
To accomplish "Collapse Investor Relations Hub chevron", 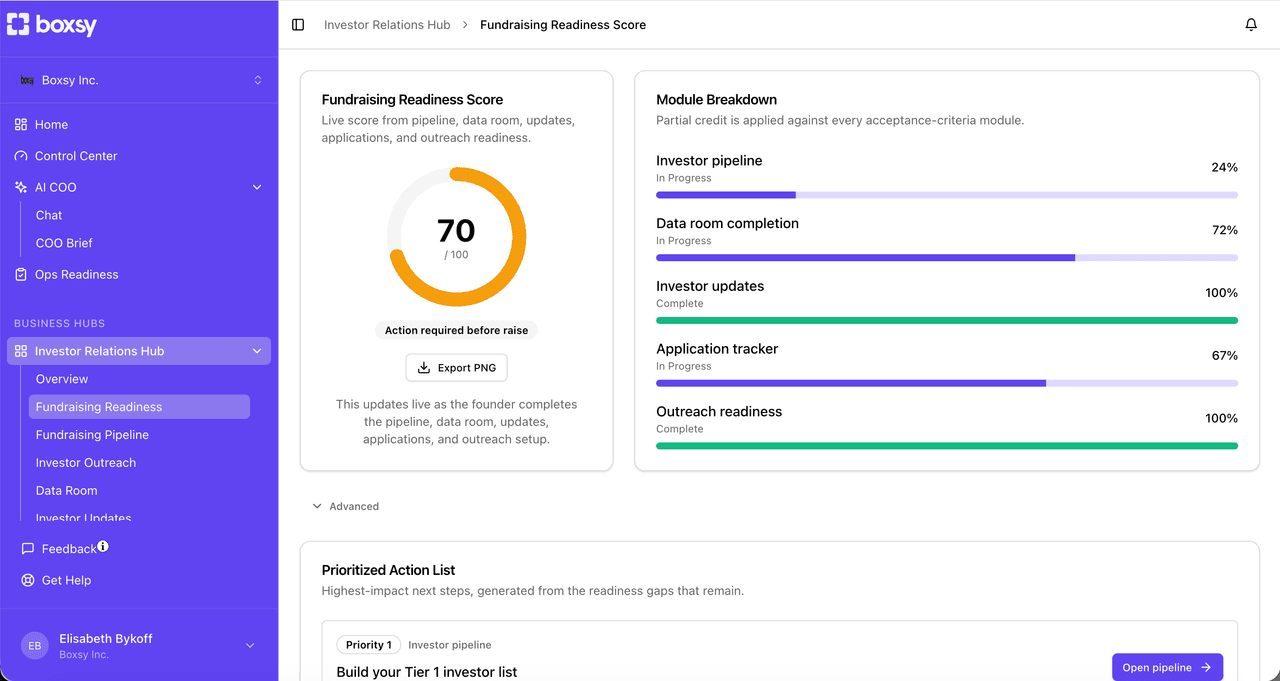I will click(257, 351).
